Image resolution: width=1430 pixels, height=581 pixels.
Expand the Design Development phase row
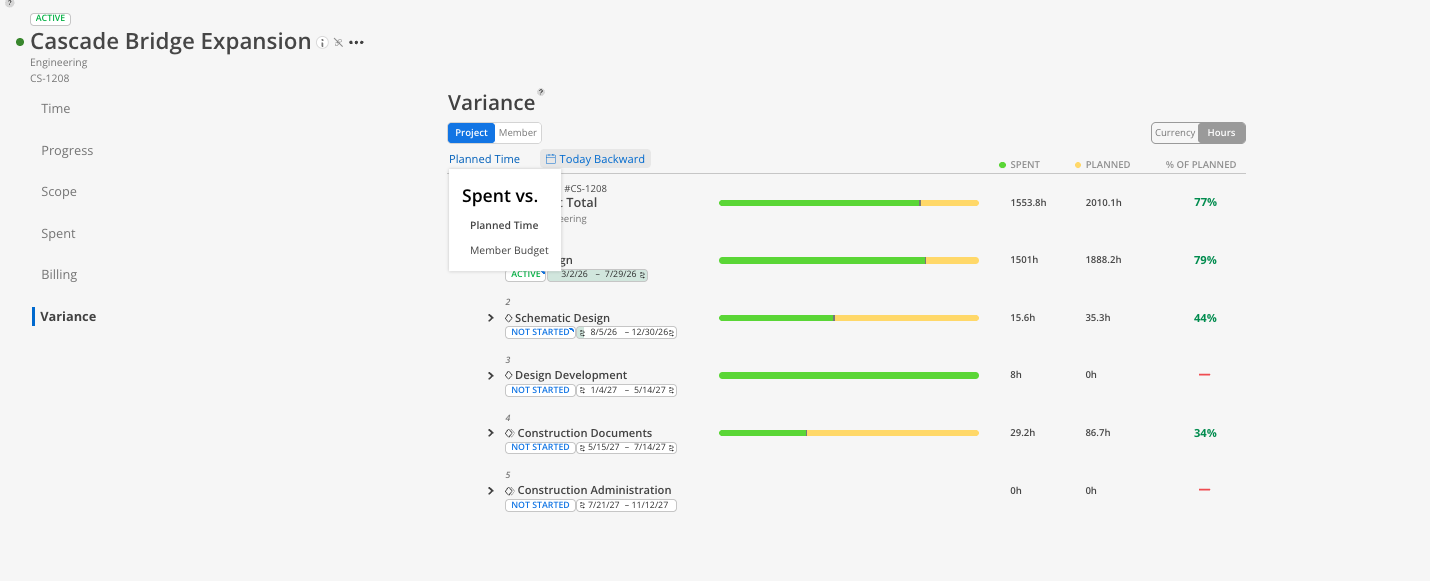click(x=491, y=376)
